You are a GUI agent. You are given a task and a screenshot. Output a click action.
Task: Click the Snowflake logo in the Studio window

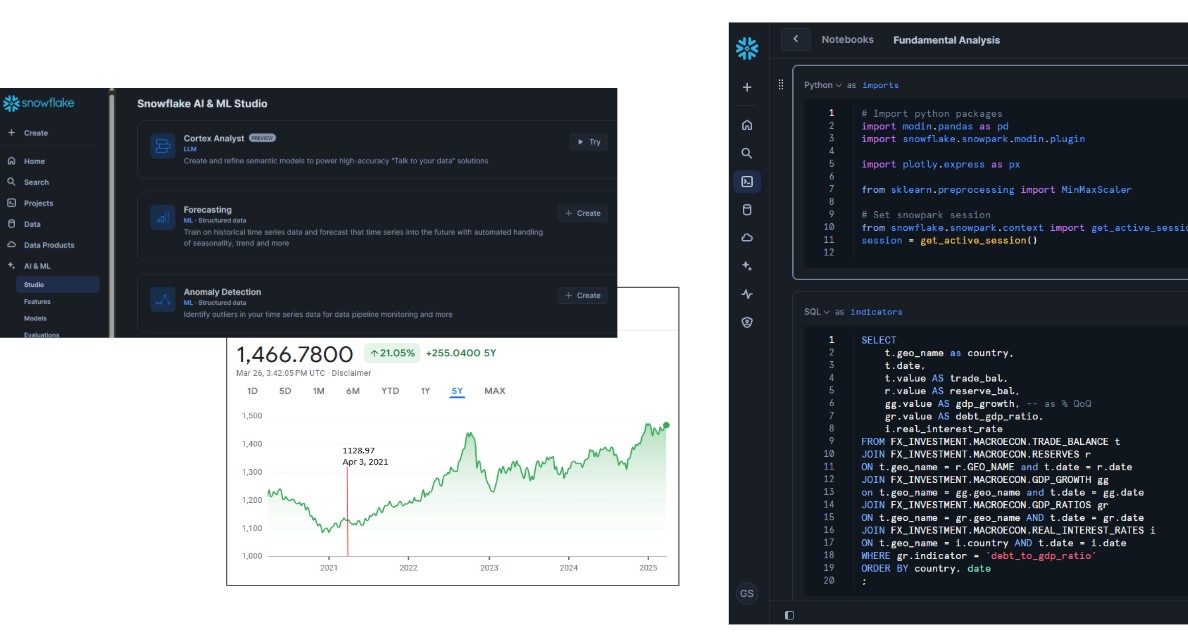pos(38,103)
